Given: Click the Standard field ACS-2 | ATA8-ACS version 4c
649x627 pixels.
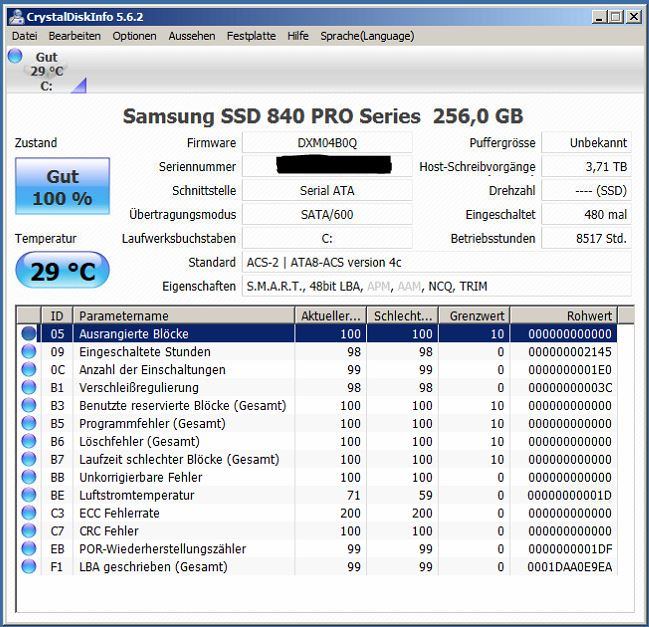Looking at the screenshot, I should [x=437, y=263].
